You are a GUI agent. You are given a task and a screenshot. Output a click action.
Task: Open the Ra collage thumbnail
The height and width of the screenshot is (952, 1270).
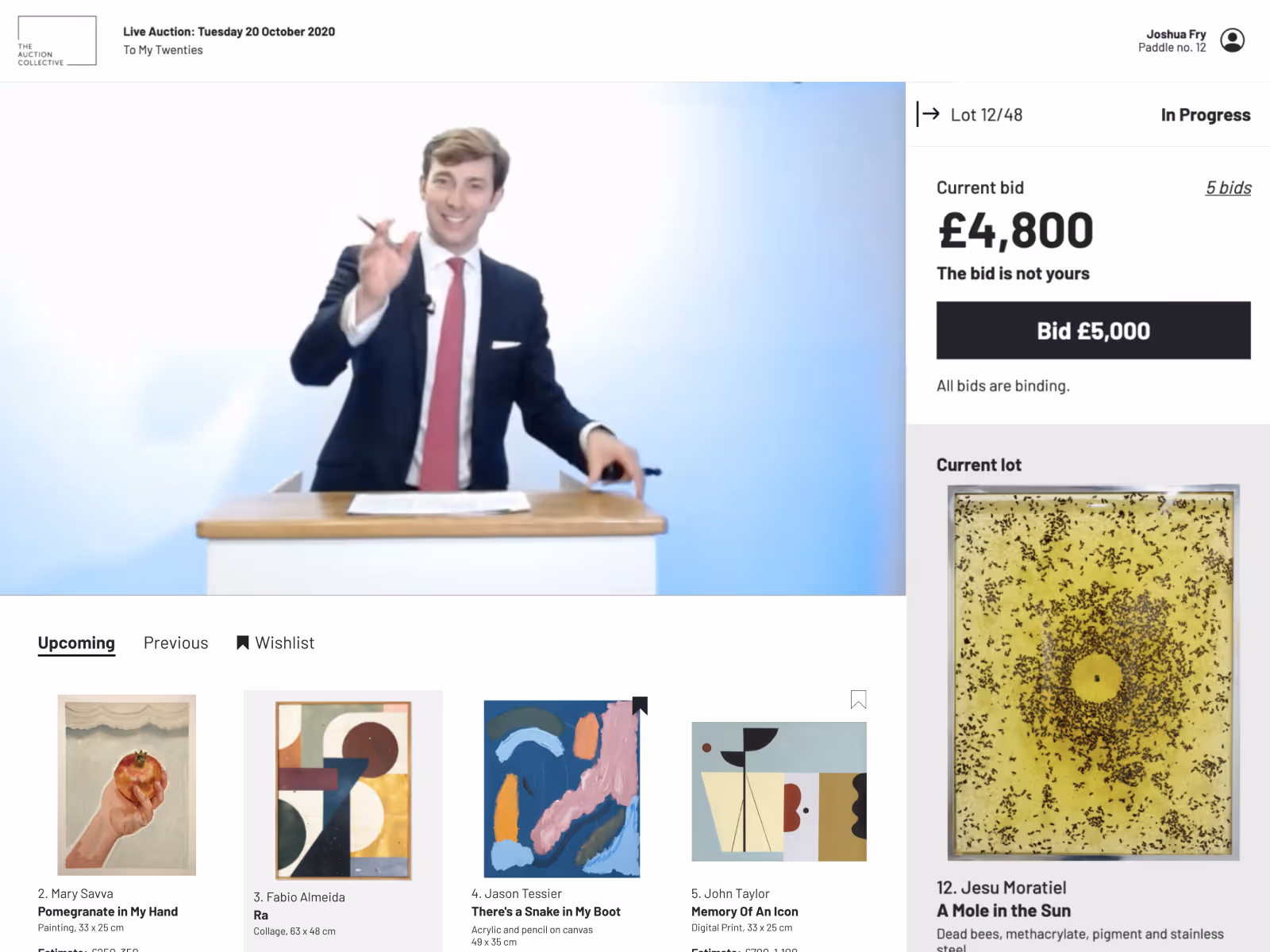point(343,790)
